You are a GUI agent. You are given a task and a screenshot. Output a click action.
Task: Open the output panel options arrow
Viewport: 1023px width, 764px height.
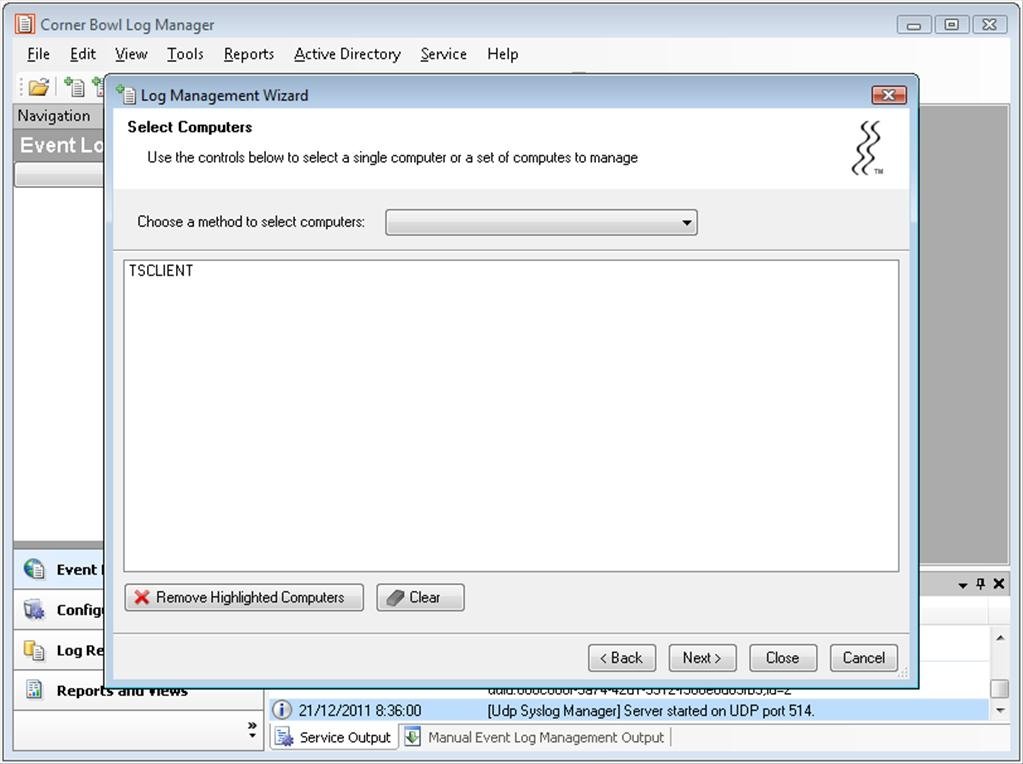[963, 585]
